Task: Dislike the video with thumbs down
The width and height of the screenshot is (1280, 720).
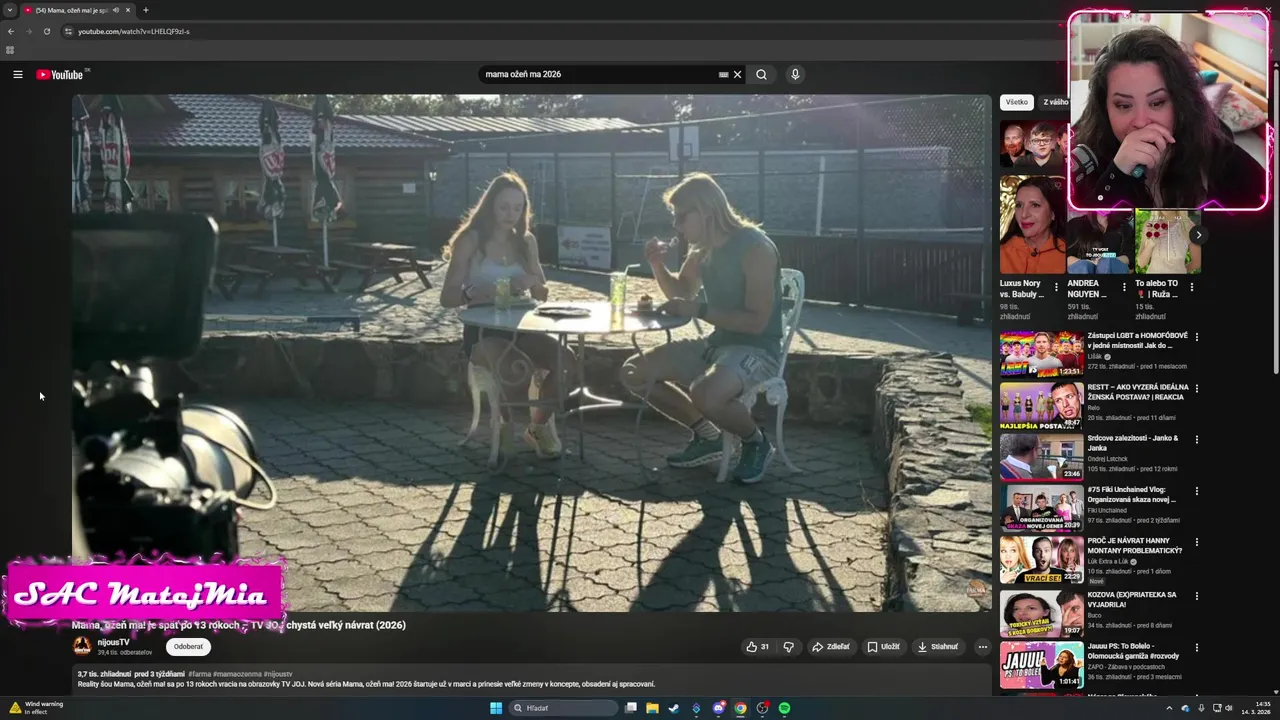Action: (788, 647)
